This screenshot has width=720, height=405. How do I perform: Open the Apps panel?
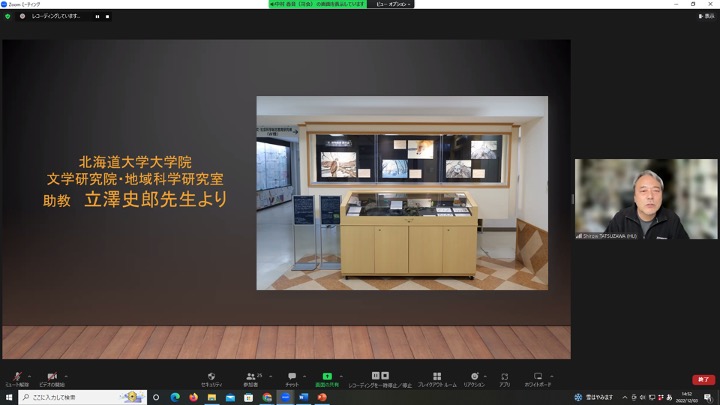pos(505,379)
